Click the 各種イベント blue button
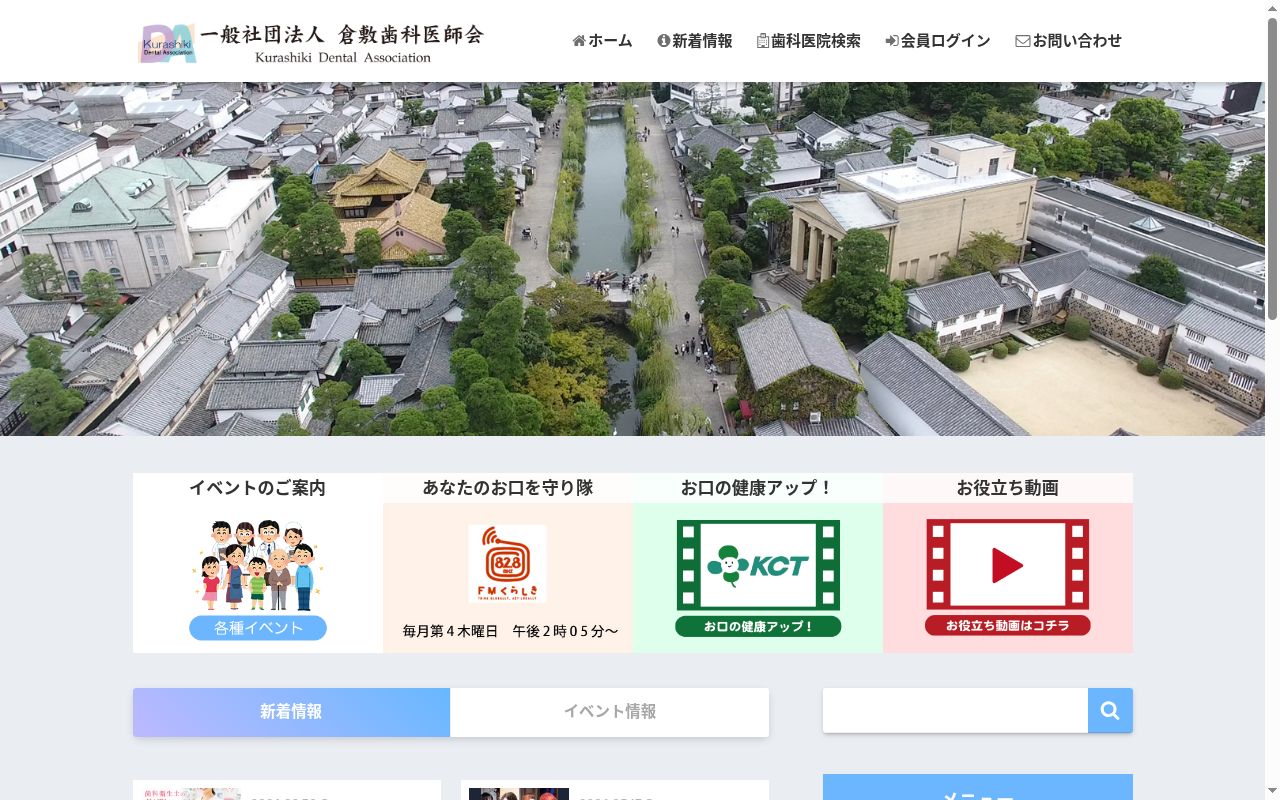The image size is (1280, 800). coord(258,628)
